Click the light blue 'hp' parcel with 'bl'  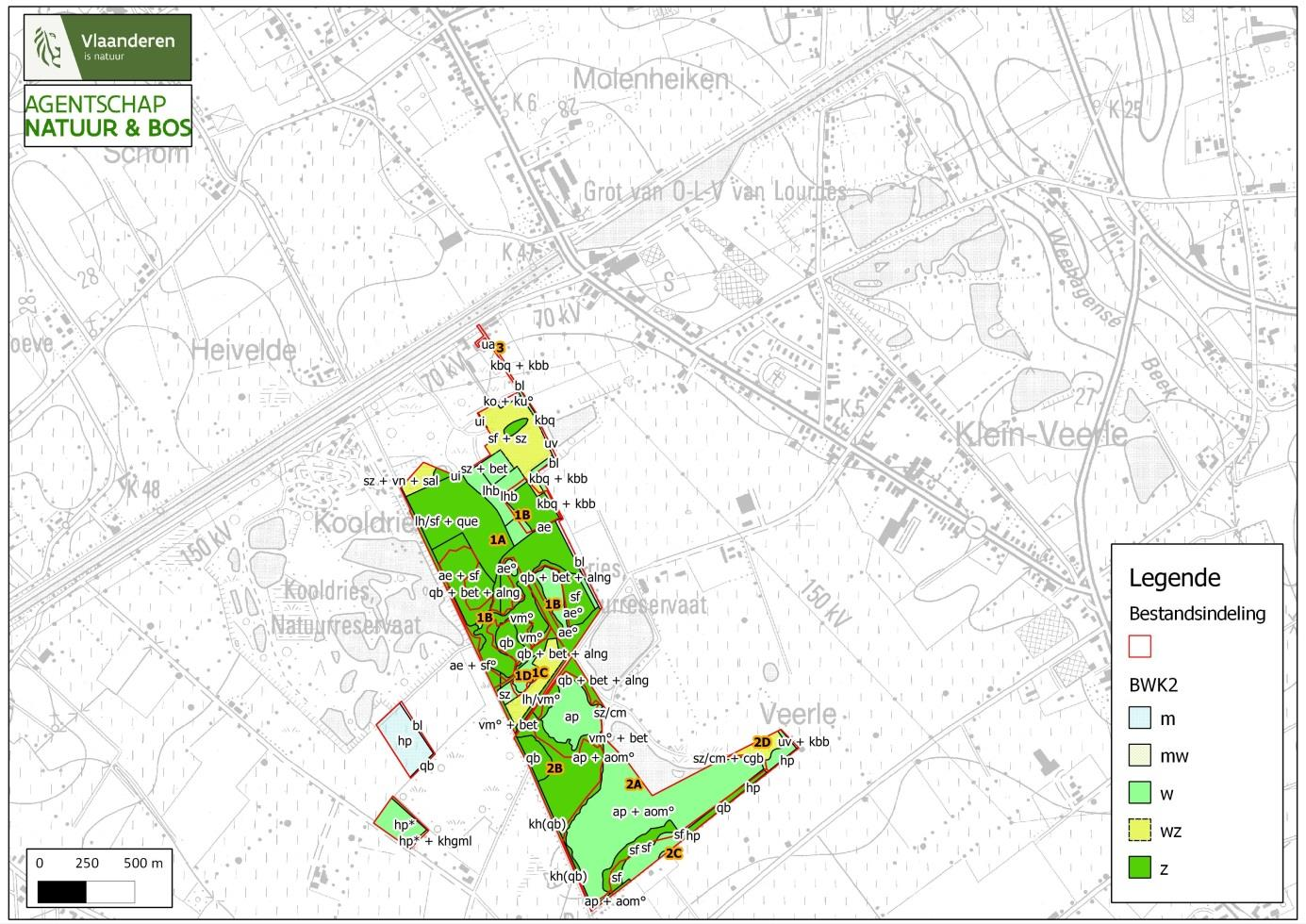(405, 740)
